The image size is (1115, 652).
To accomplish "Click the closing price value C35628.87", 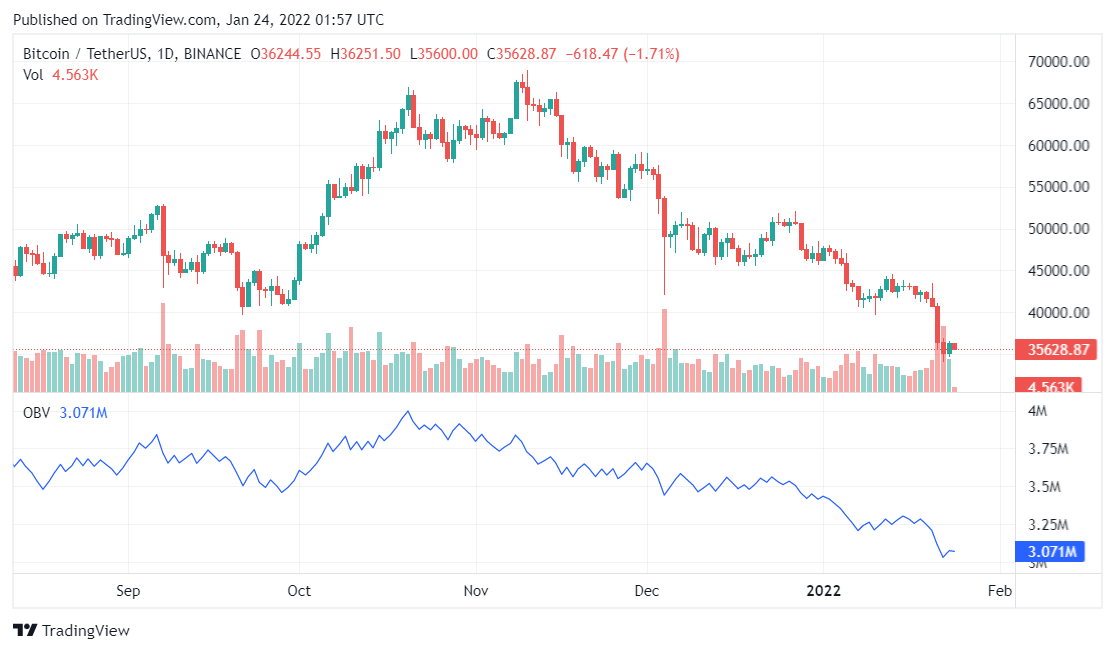I will tap(521, 54).
